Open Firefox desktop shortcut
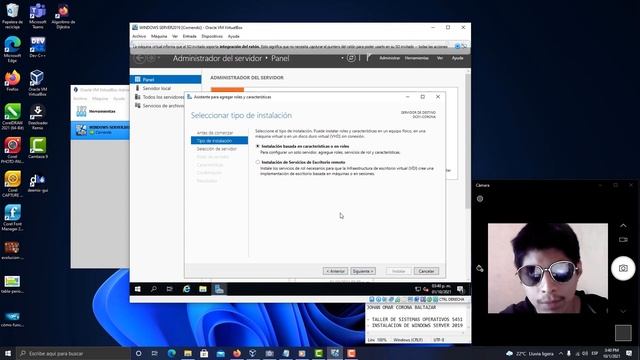This screenshot has height=360, width=640. [x=12, y=80]
